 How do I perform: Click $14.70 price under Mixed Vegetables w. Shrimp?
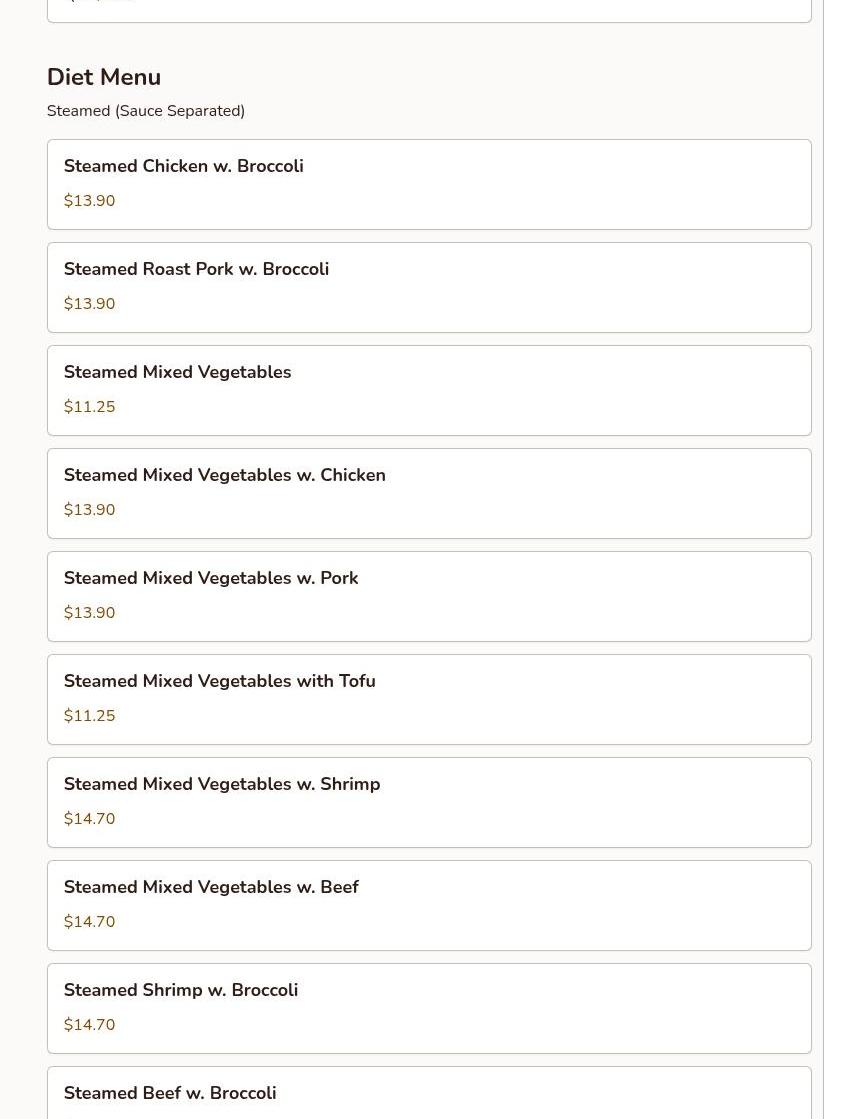[89, 819]
